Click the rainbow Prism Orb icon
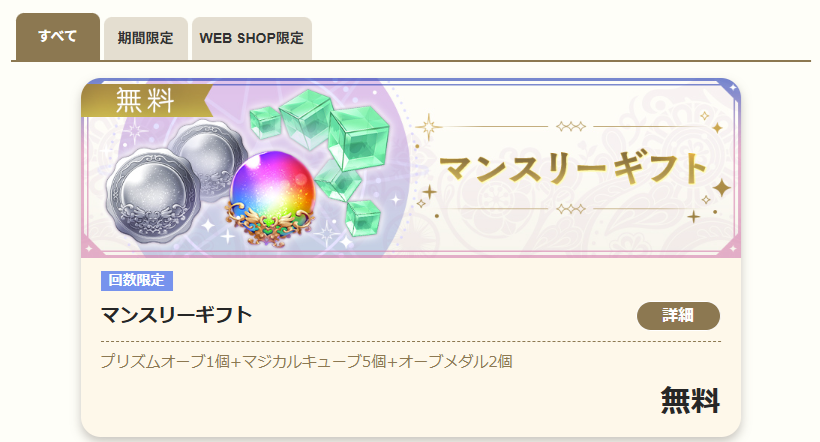The height and width of the screenshot is (442, 820). click(x=271, y=198)
